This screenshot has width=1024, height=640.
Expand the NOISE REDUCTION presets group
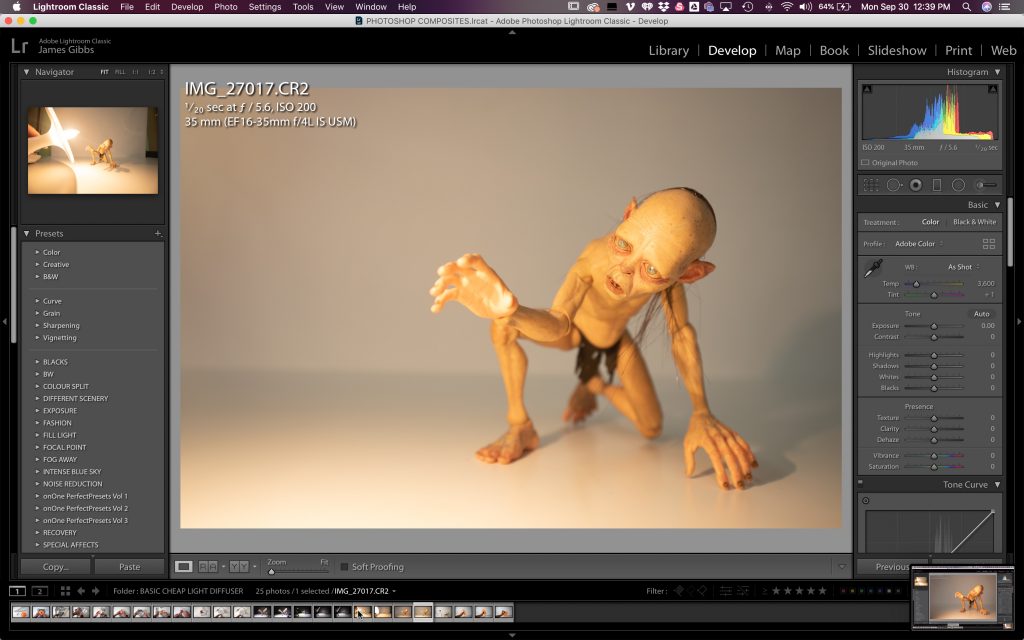pos(37,484)
